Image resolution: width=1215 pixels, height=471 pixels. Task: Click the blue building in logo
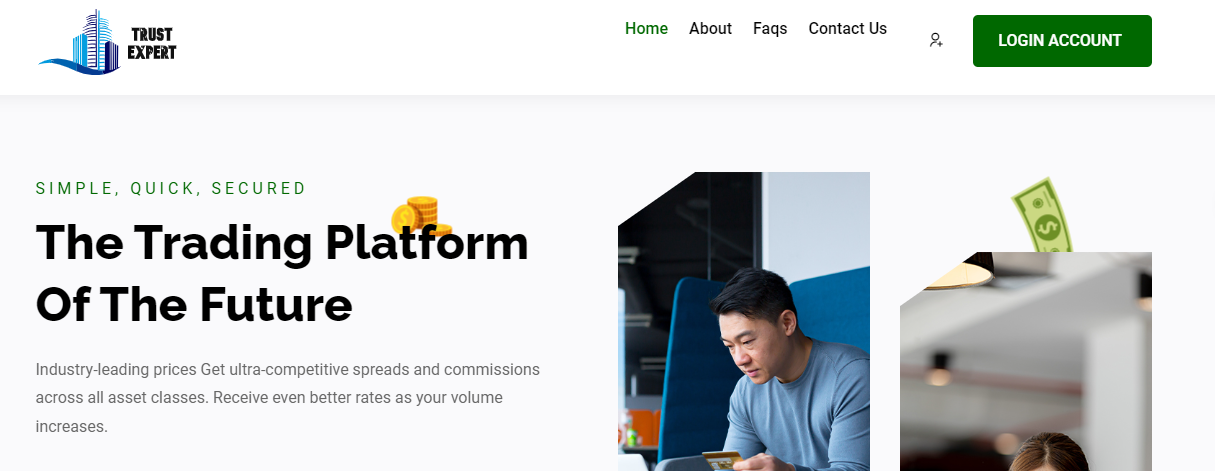coord(96,40)
